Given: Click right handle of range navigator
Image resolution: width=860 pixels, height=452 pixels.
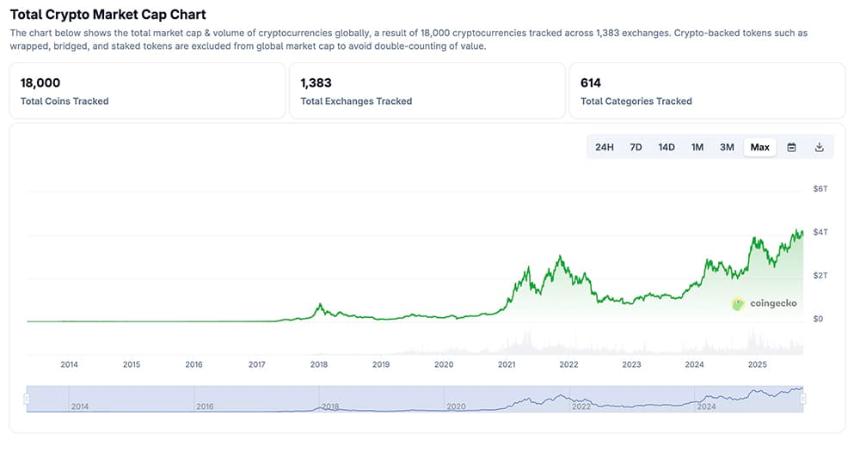Looking at the screenshot, I should click(803, 399).
